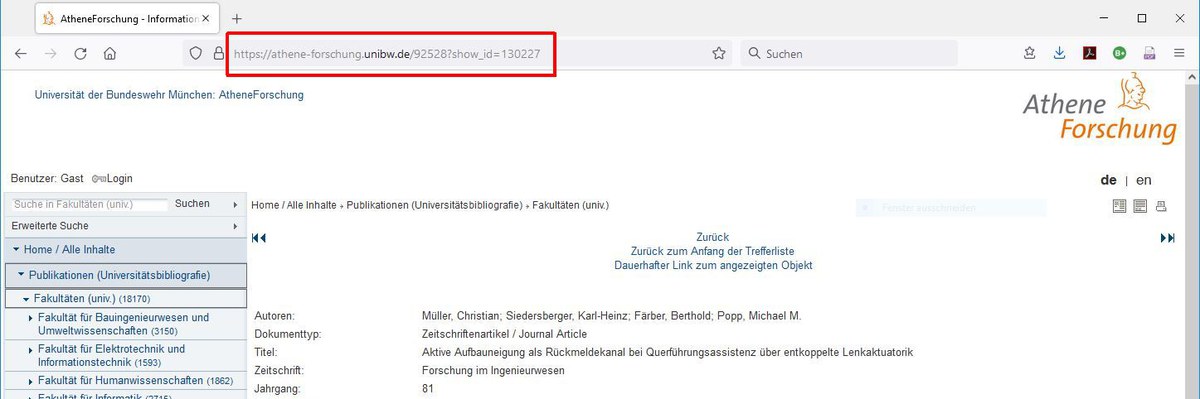Collapse the Home / Alle Inhalte node
This screenshot has height=399, width=1200.
[x=17, y=249]
